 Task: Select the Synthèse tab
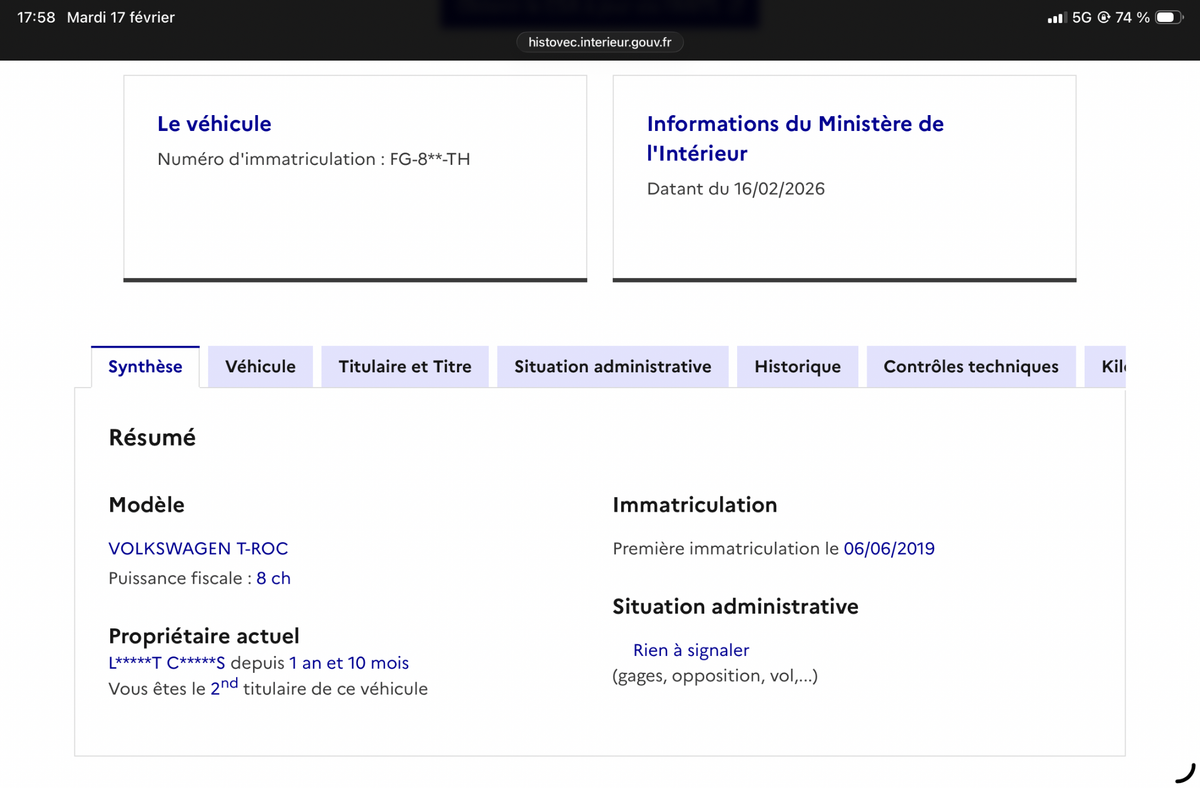pos(145,367)
